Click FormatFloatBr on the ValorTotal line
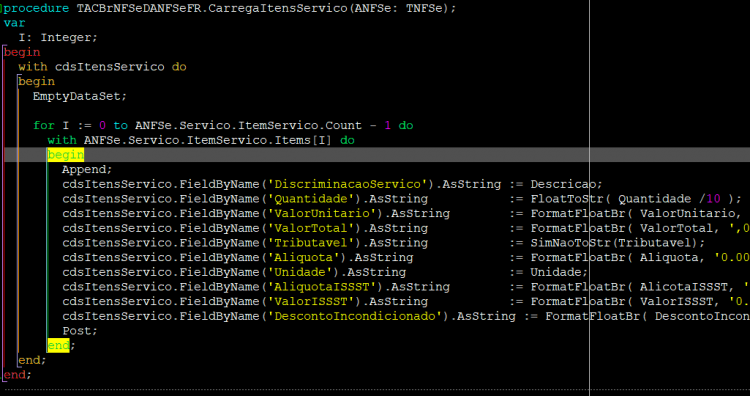The height and width of the screenshot is (396, 750). click(577, 228)
